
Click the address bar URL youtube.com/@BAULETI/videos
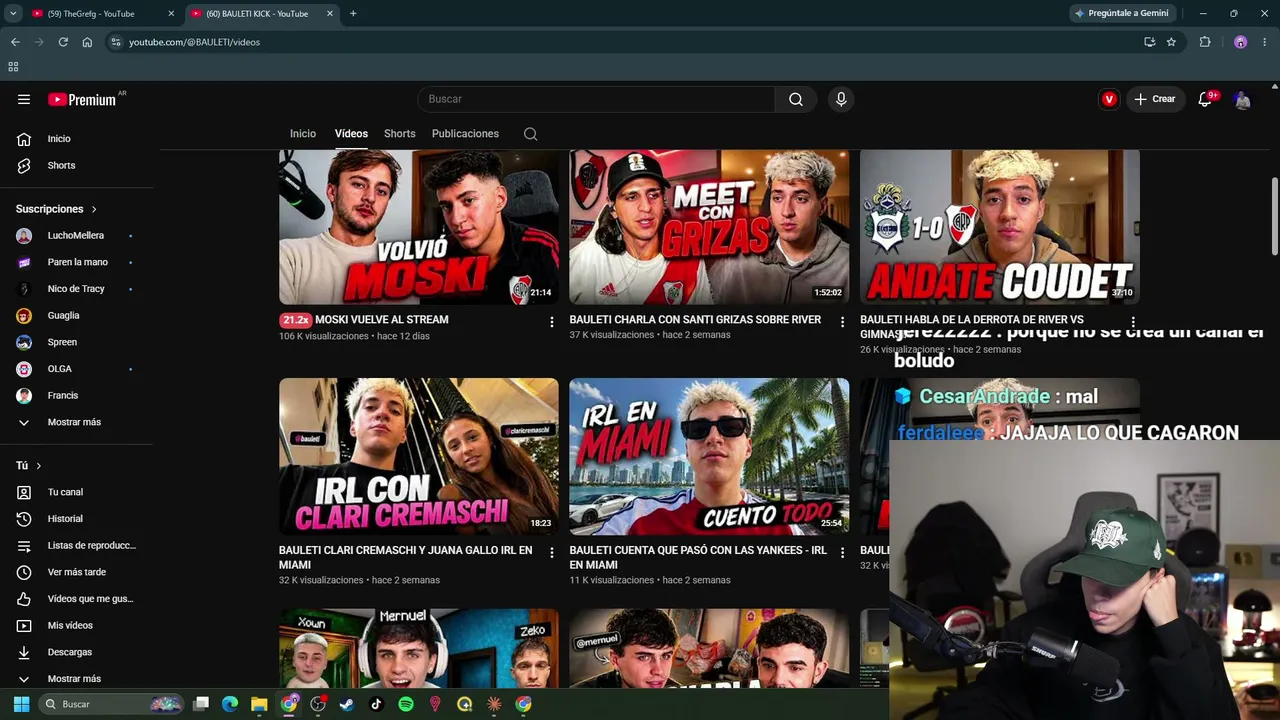coord(194,42)
